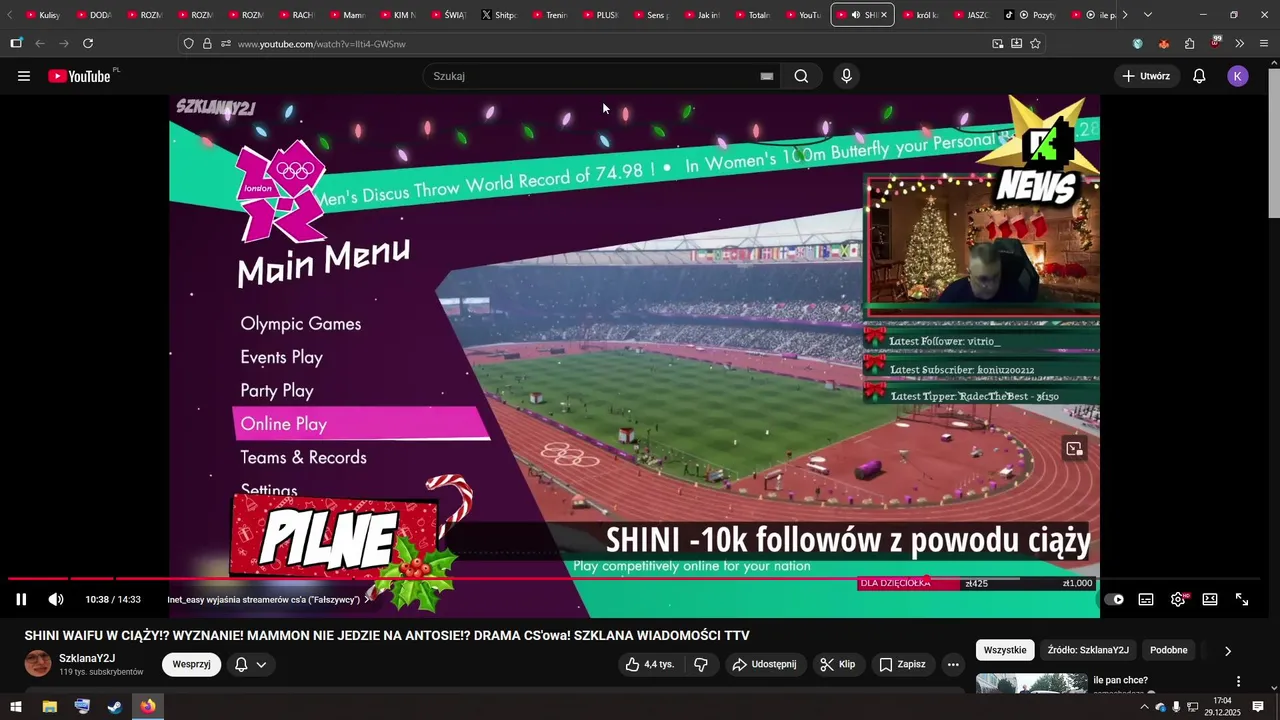Open chapter title Inet_easy wyjaśnia streamerów
Viewport: 1280px width, 720px height.
click(268, 600)
